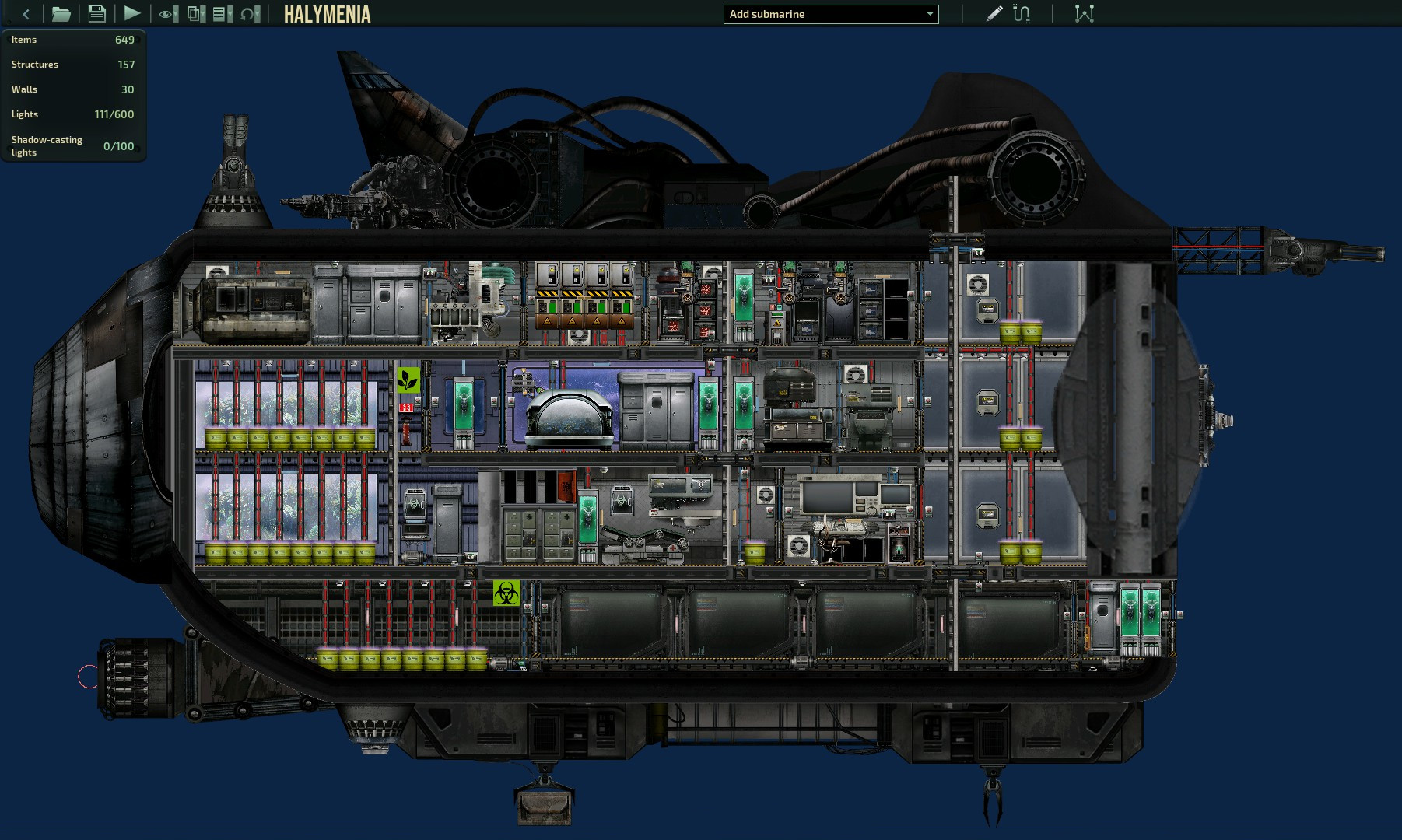Click the Lights 111/600 counter

[73, 114]
